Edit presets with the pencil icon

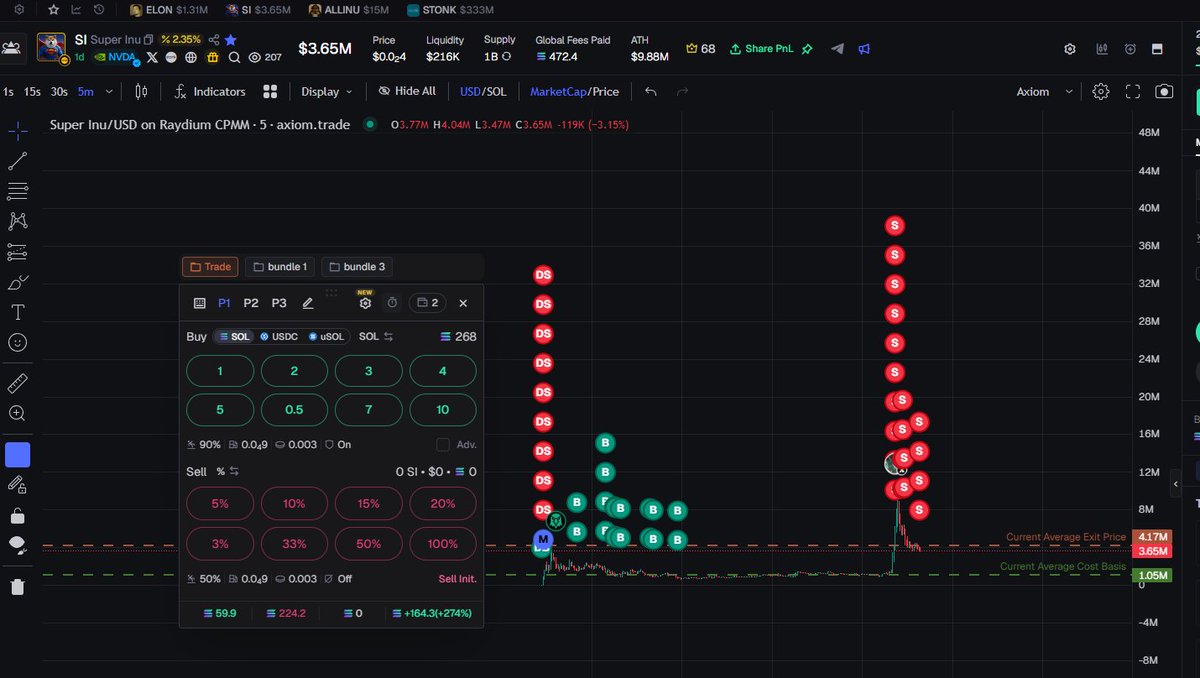(308, 303)
